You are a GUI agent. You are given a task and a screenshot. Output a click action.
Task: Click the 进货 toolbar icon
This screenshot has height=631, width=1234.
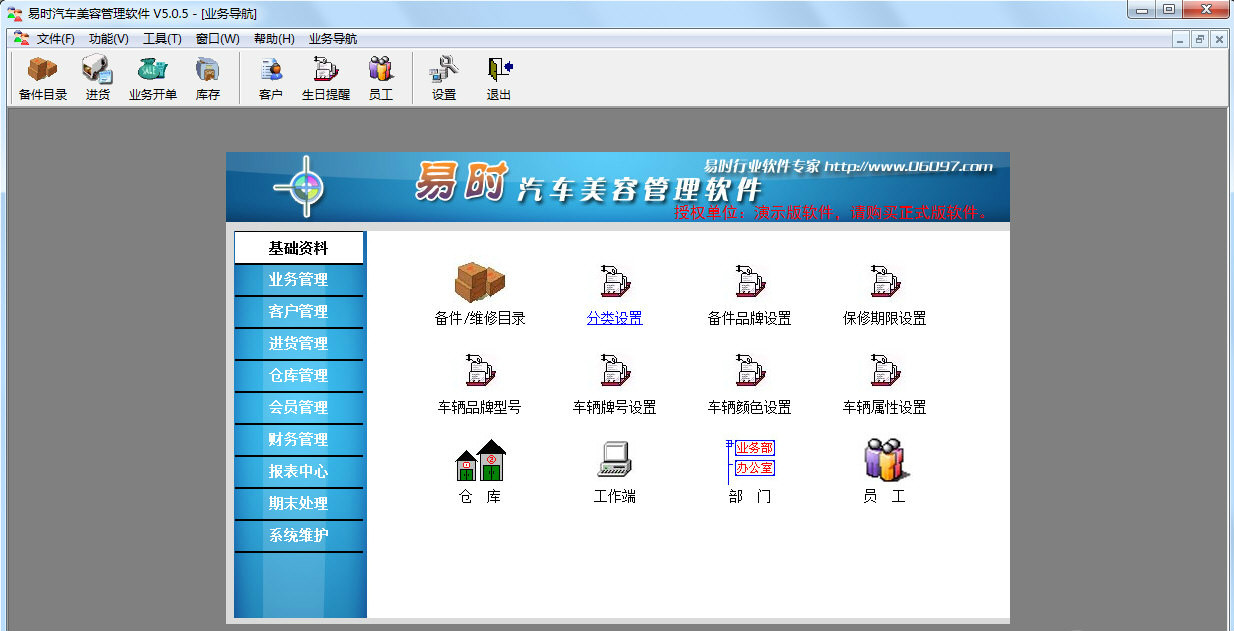pyautogui.click(x=97, y=79)
